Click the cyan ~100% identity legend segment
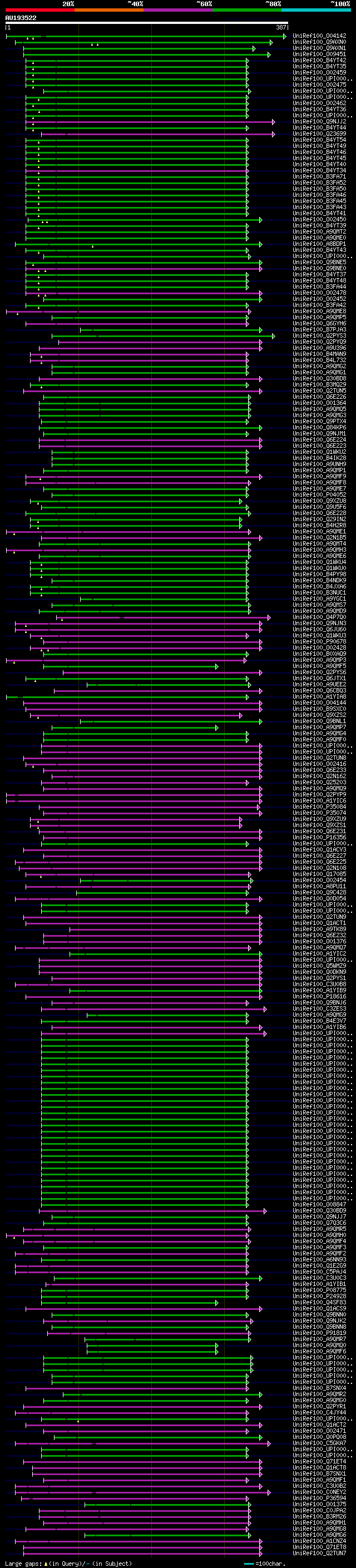 [316, 10]
